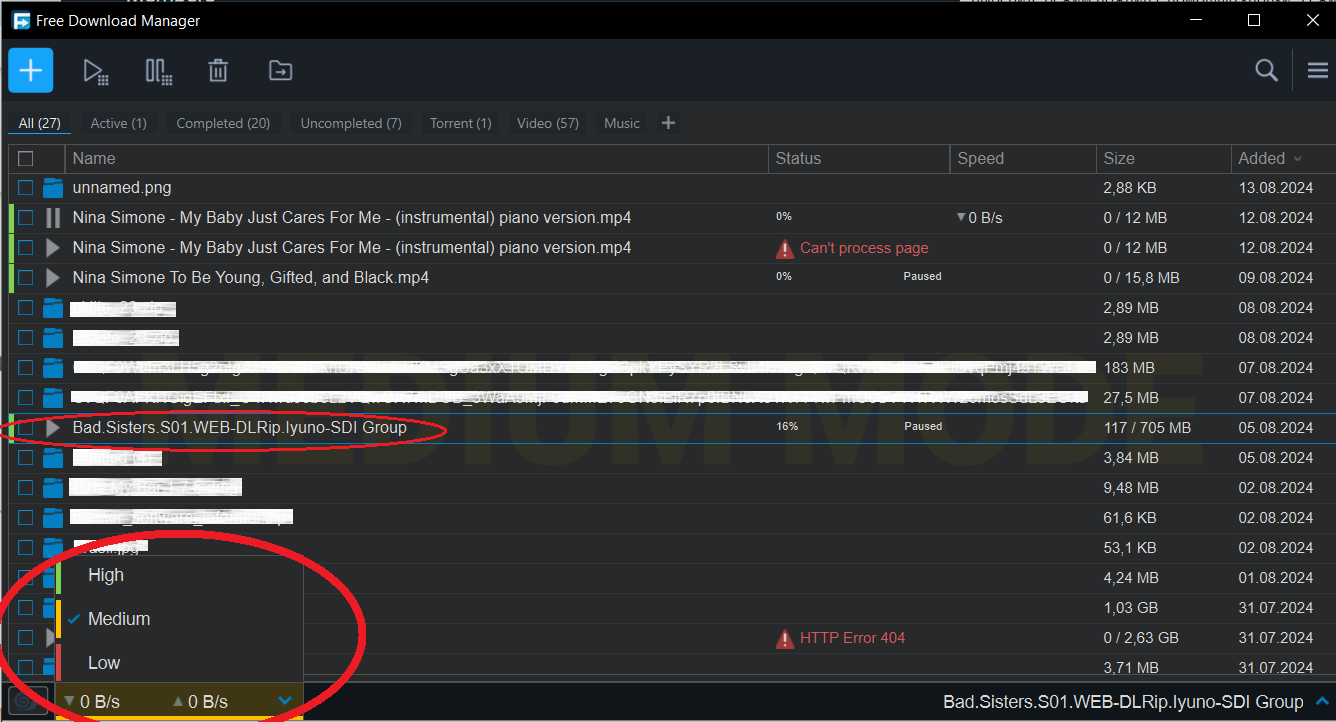Click the warning icon next to HTTP Error 404

click(785, 638)
